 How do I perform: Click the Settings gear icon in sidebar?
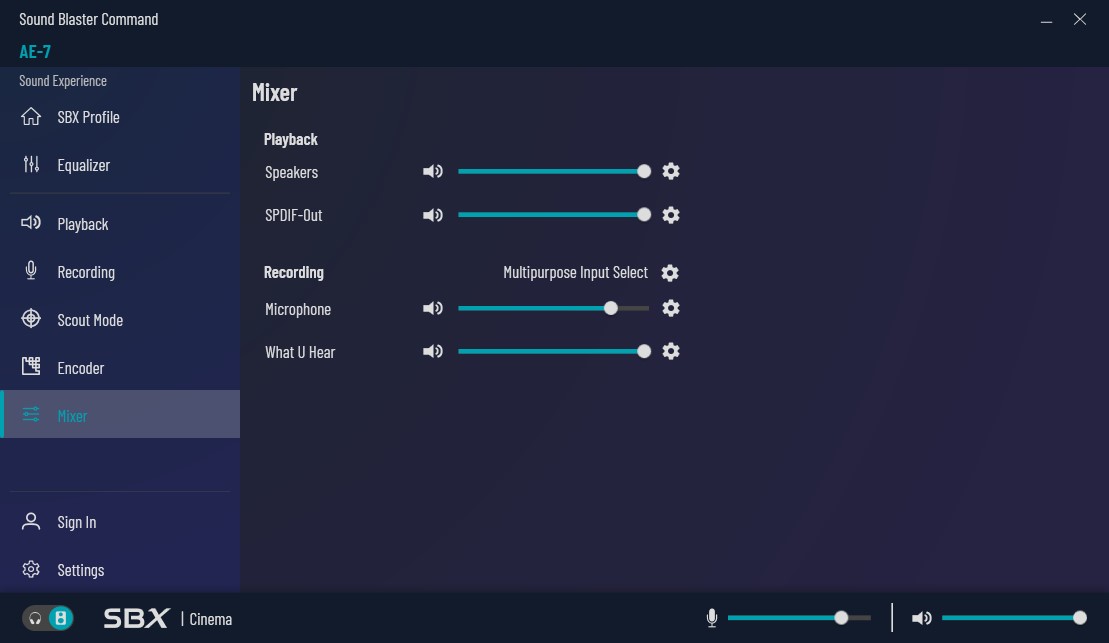point(30,569)
